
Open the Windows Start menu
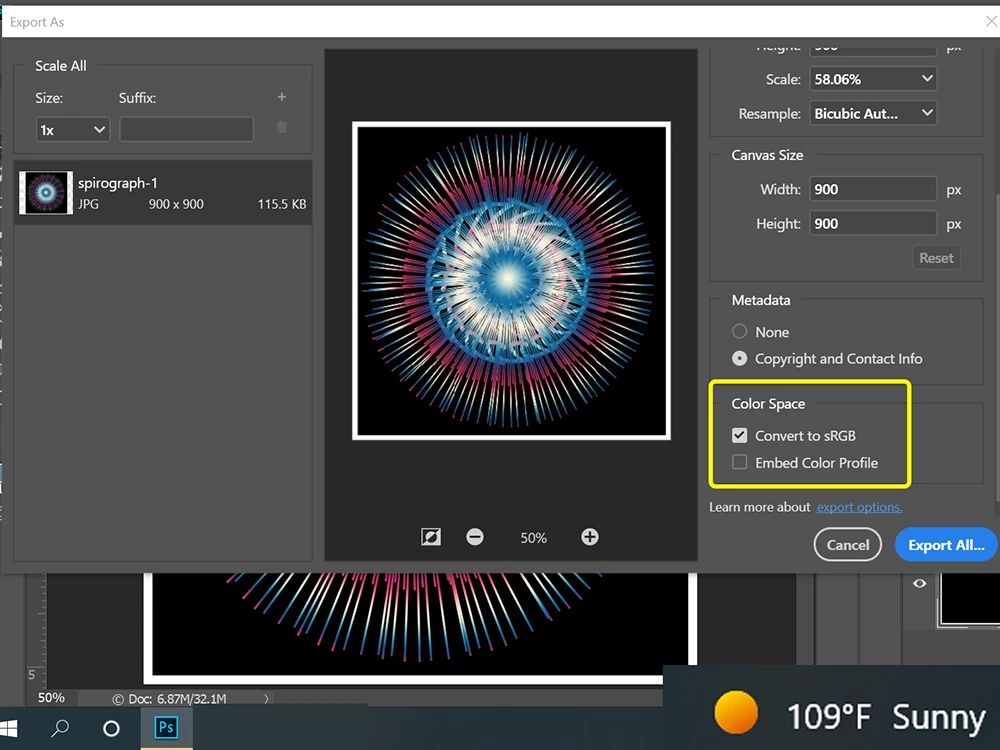tap(9, 728)
